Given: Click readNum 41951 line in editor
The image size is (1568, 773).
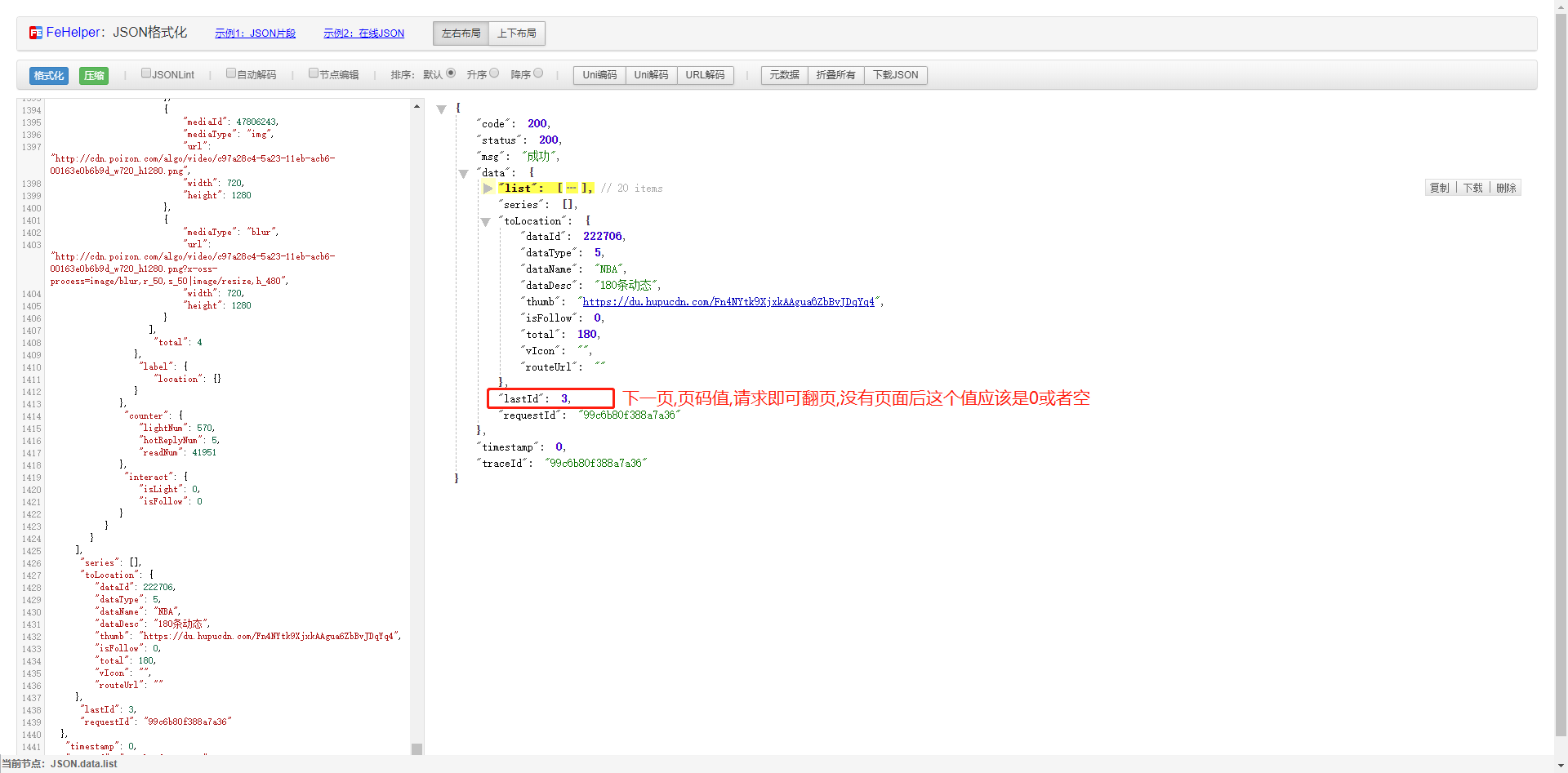Looking at the screenshot, I should pyautogui.click(x=178, y=453).
